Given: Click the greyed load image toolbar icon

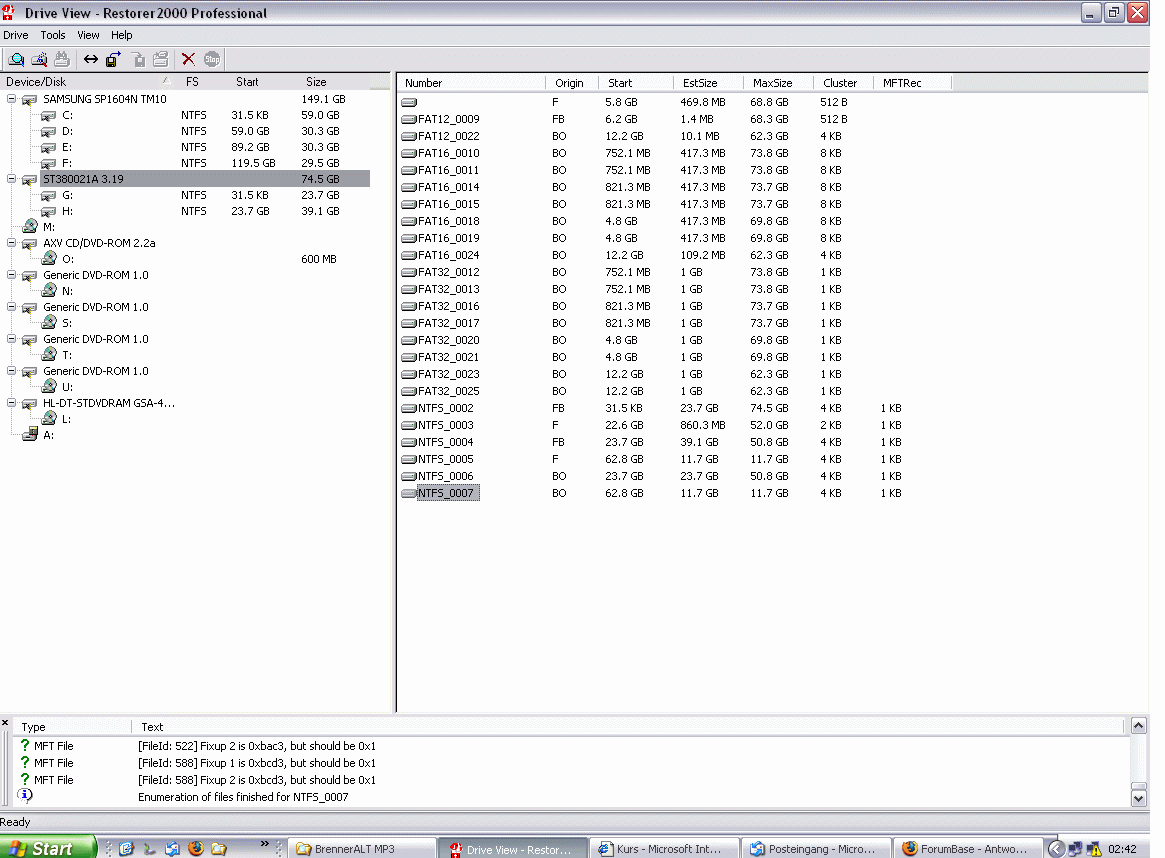Looking at the screenshot, I should 138,59.
